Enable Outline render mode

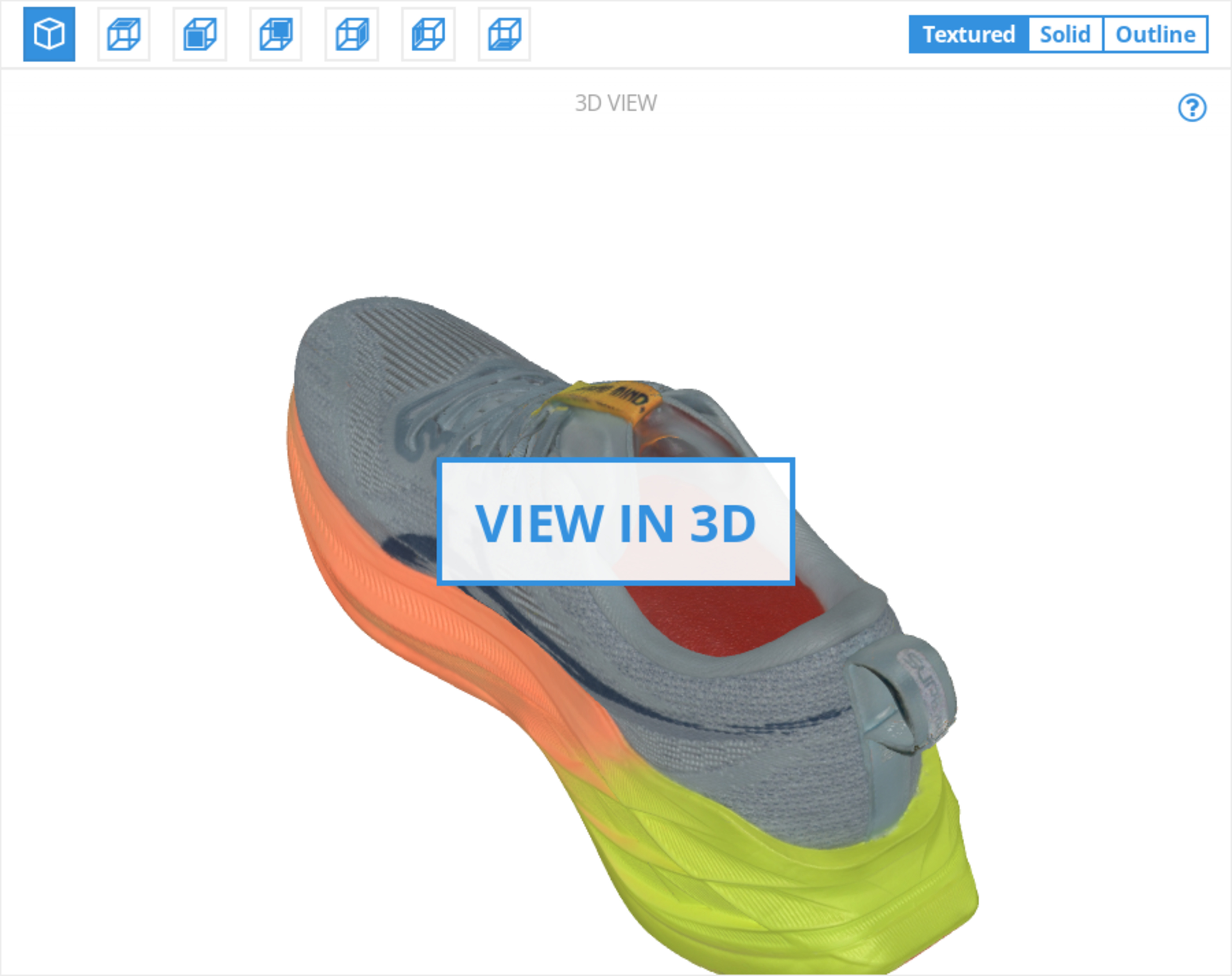(x=1155, y=34)
